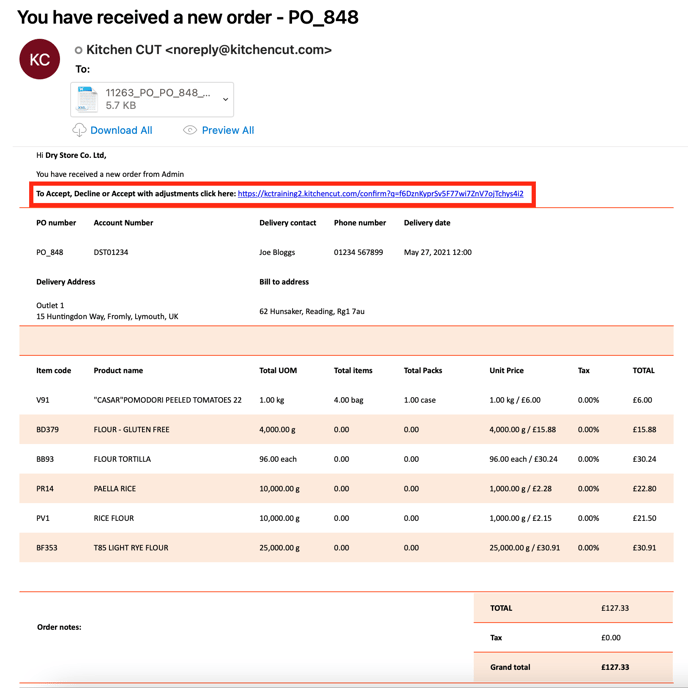Click delivery date May 27, 2021 12:00
688x688 pixels.
pos(438,252)
